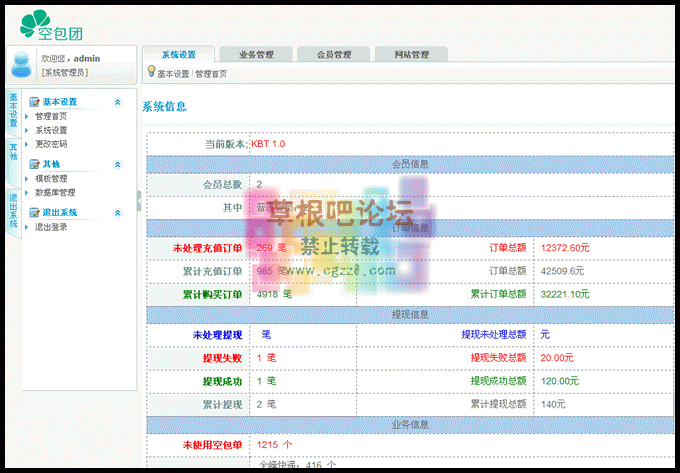
Task: Click the 管理首页 breadcrumb link
Action: 211,74
